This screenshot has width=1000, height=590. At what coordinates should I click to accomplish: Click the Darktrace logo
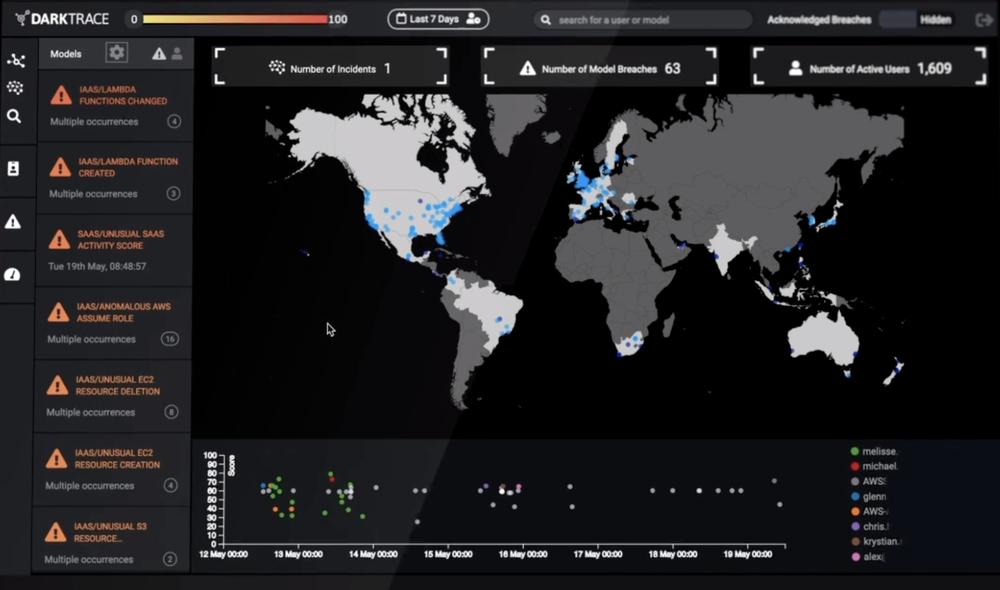pos(62,18)
